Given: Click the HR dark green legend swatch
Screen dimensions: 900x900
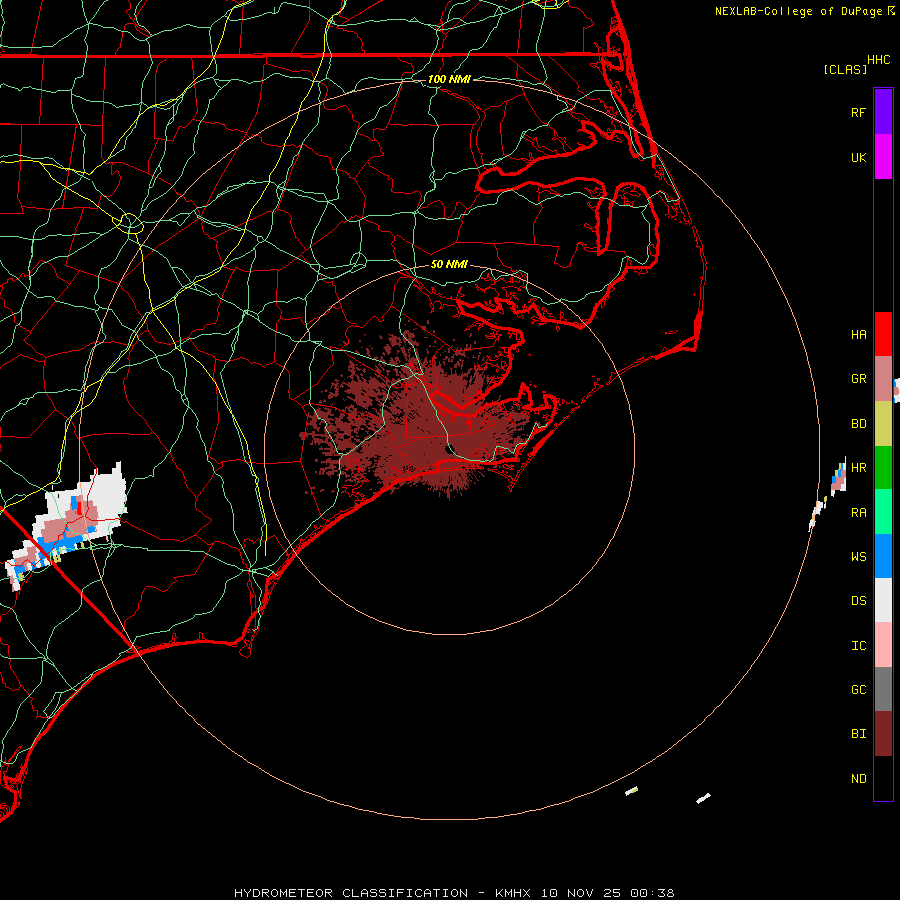Looking at the screenshot, I should point(883,468).
